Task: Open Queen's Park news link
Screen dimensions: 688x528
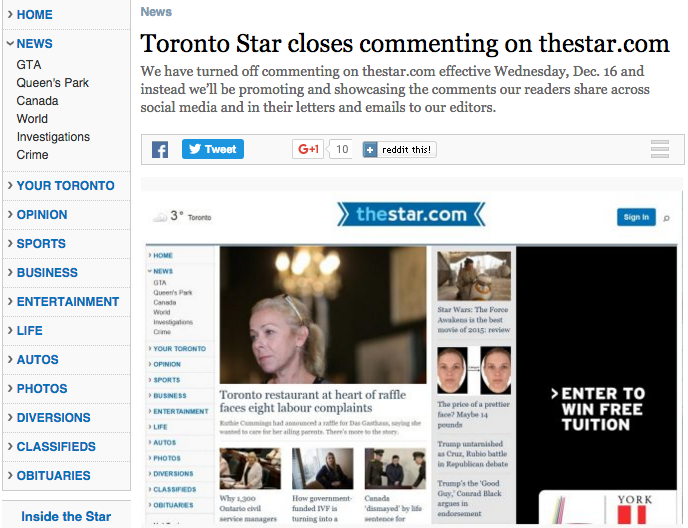Action: pos(53,83)
